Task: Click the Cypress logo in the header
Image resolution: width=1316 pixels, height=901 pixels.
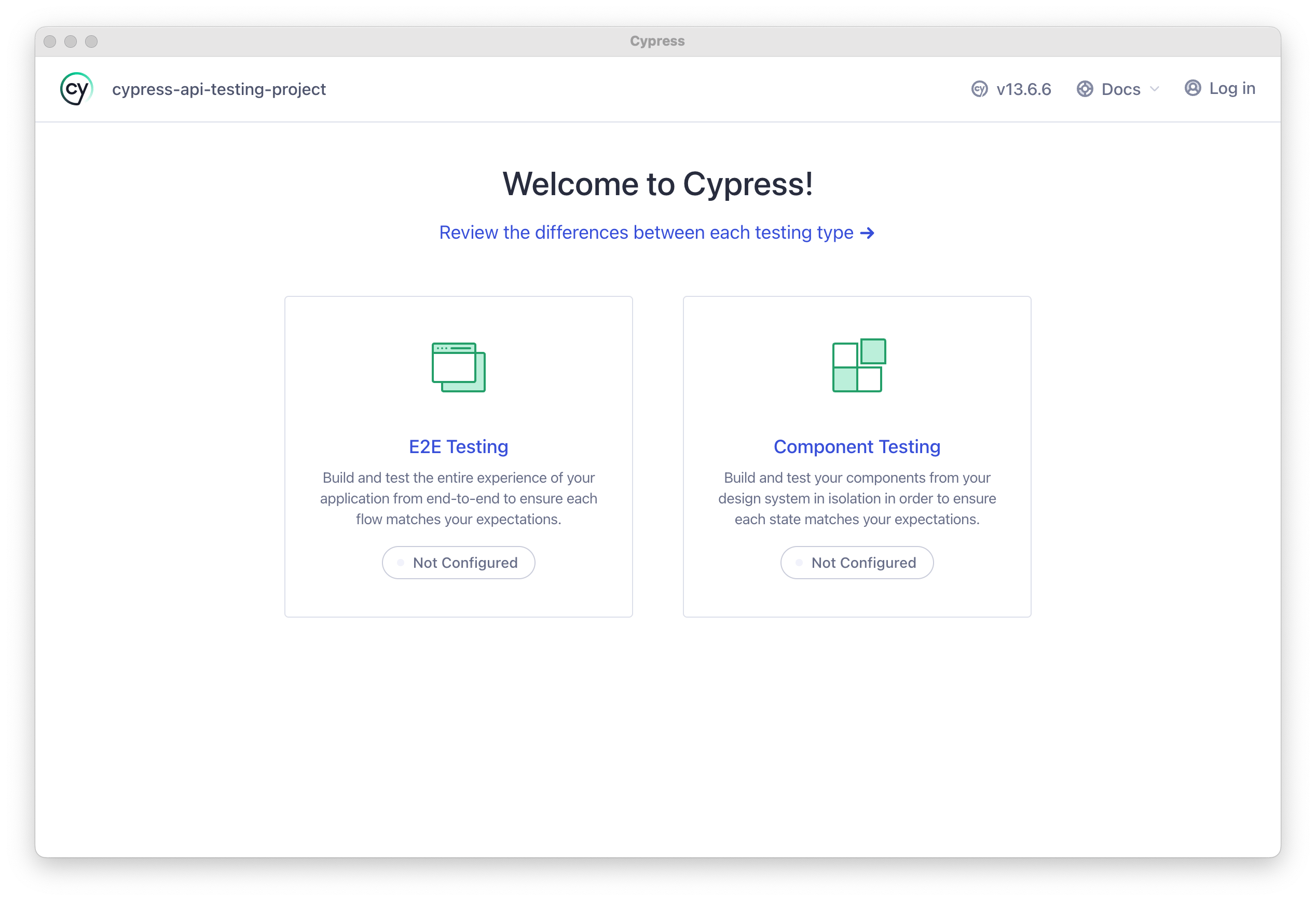Action: click(x=76, y=88)
